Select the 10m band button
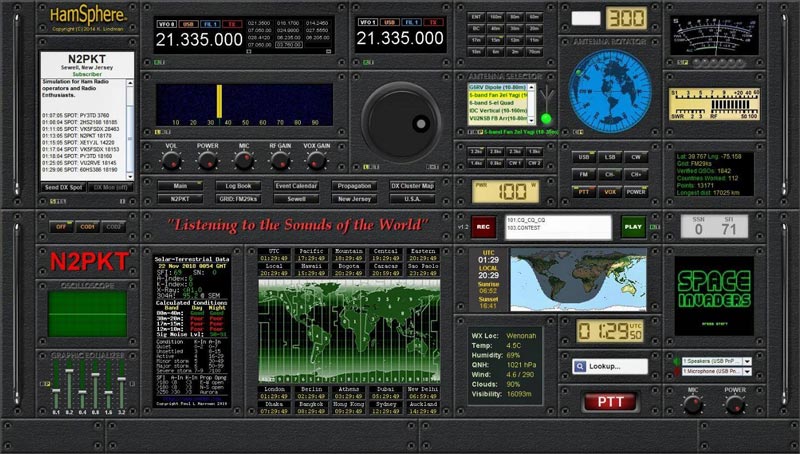The image size is (800, 454). pyautogui.click(x=476, y=52)
